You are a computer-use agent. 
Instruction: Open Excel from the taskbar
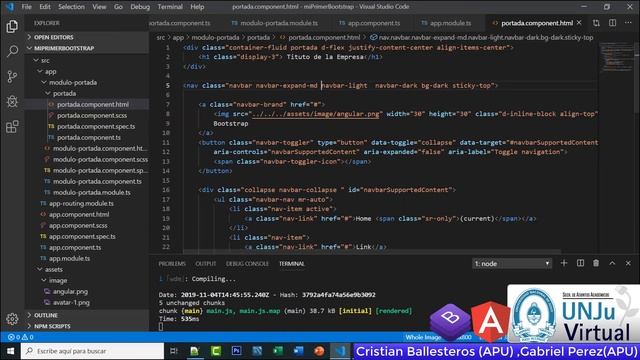click(278, 351)
